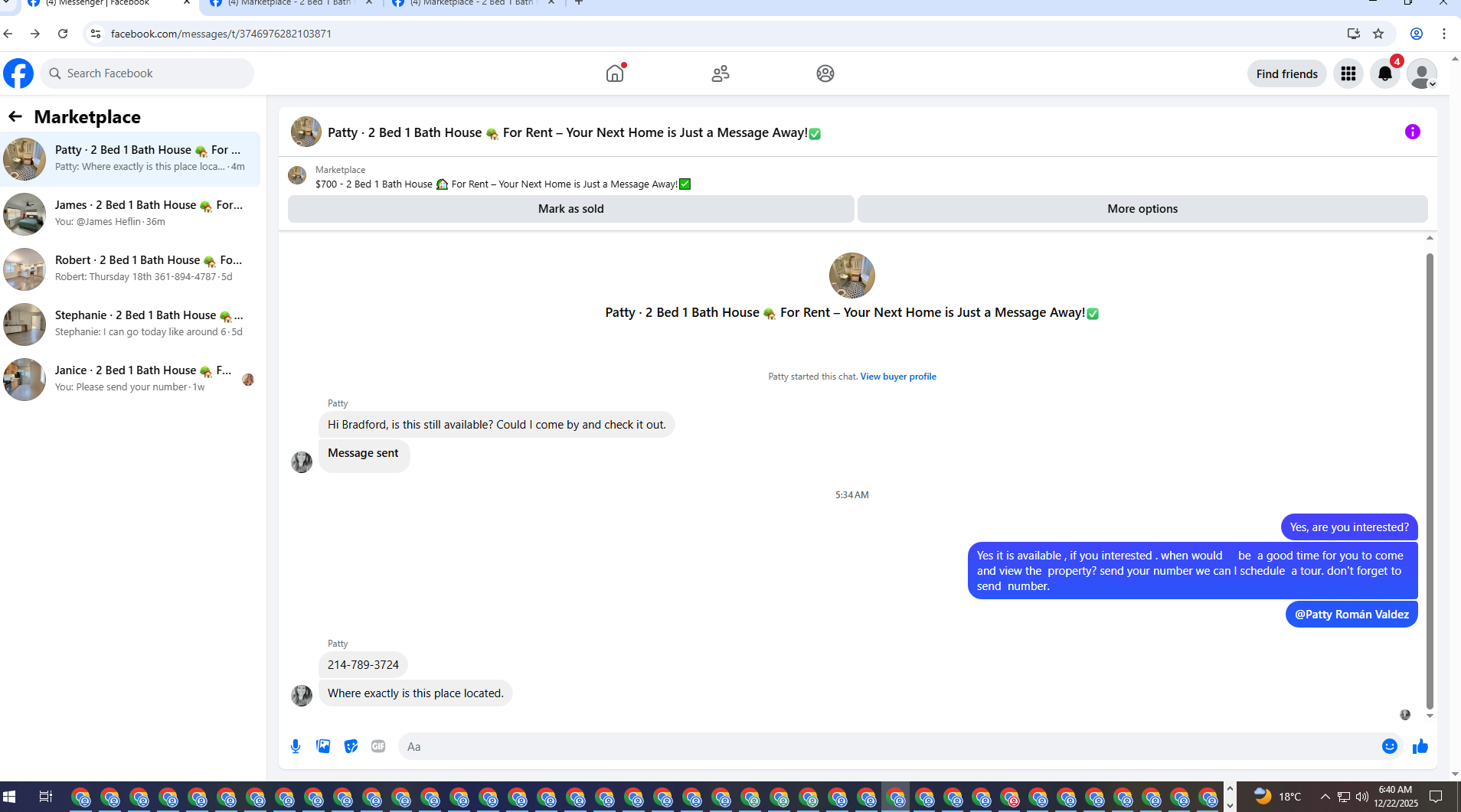The width and height of the screenshot is (1461, 812).
Task: Send a voice clip with microphone icon
Action: (x=296, y=746)
